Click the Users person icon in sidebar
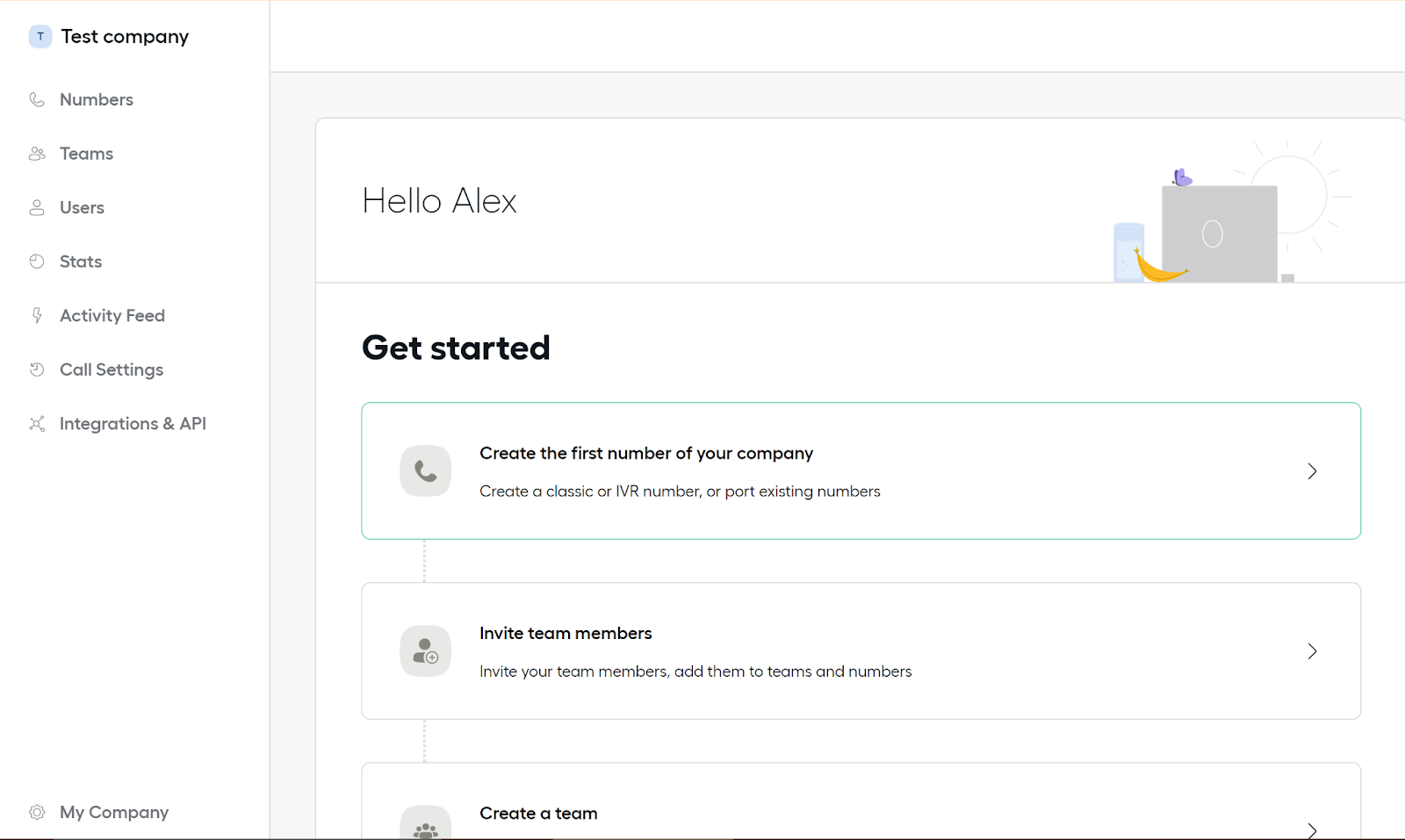This screenshot has height=840, width=1405. point(37,208)
